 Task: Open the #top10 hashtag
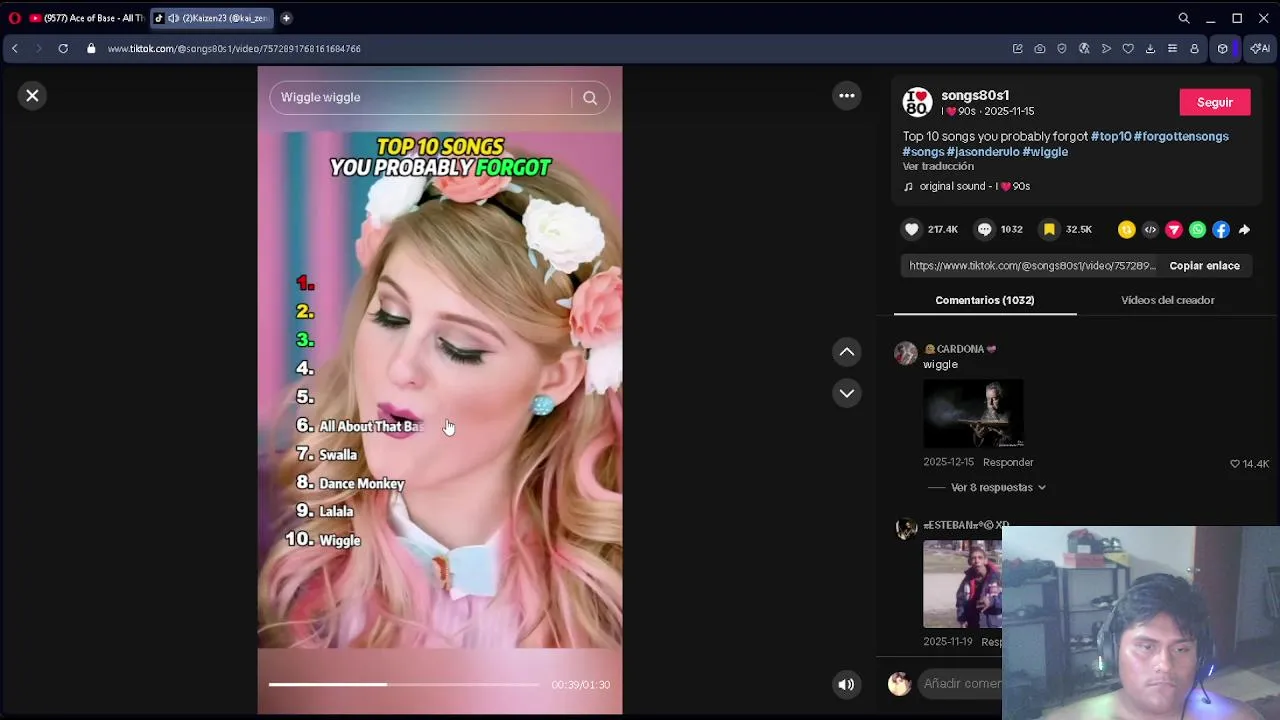tap(1111, 136)
